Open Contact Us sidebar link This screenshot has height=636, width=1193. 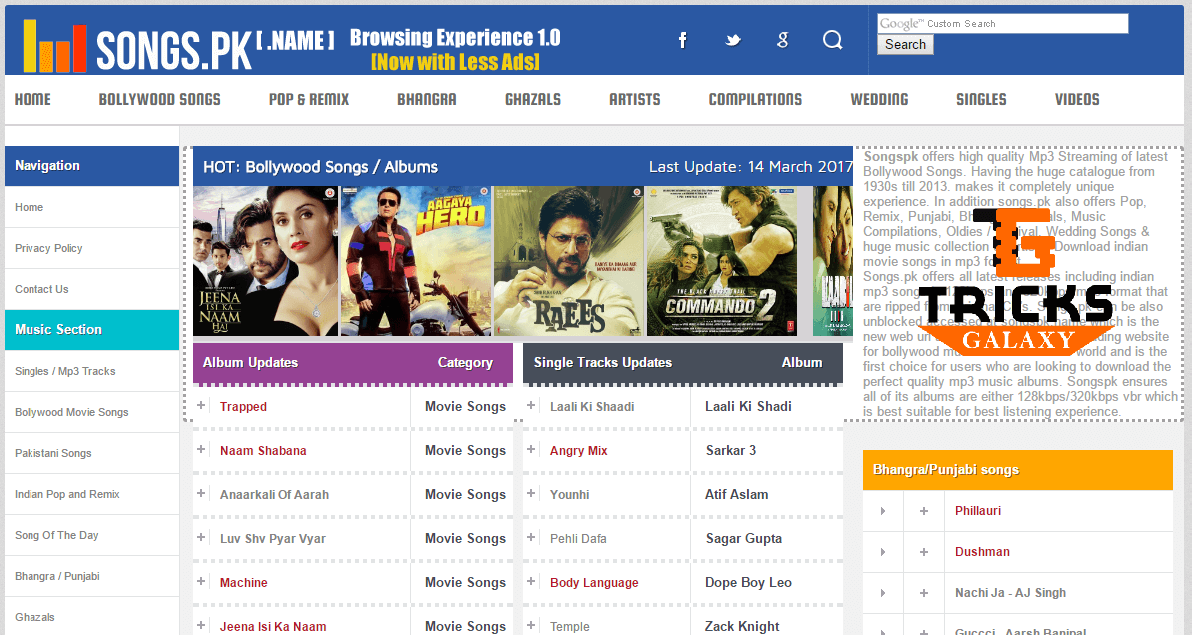pos(42,289)
